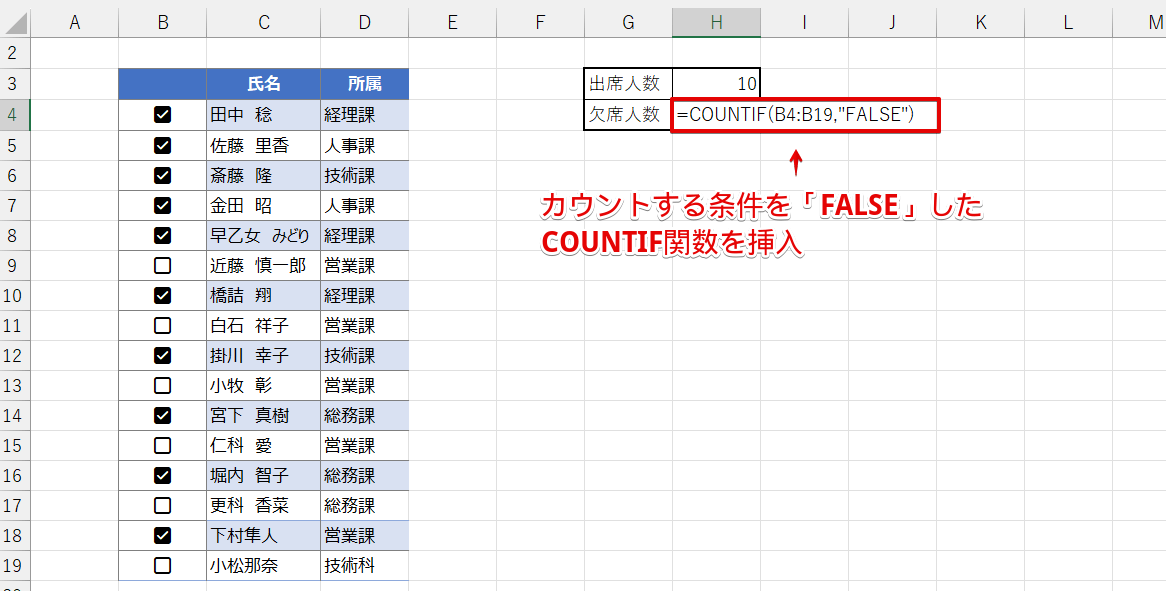This screenshot has height=591, width=1166.
Task: Select the 技術科 department cell
Action: [364, 565]
